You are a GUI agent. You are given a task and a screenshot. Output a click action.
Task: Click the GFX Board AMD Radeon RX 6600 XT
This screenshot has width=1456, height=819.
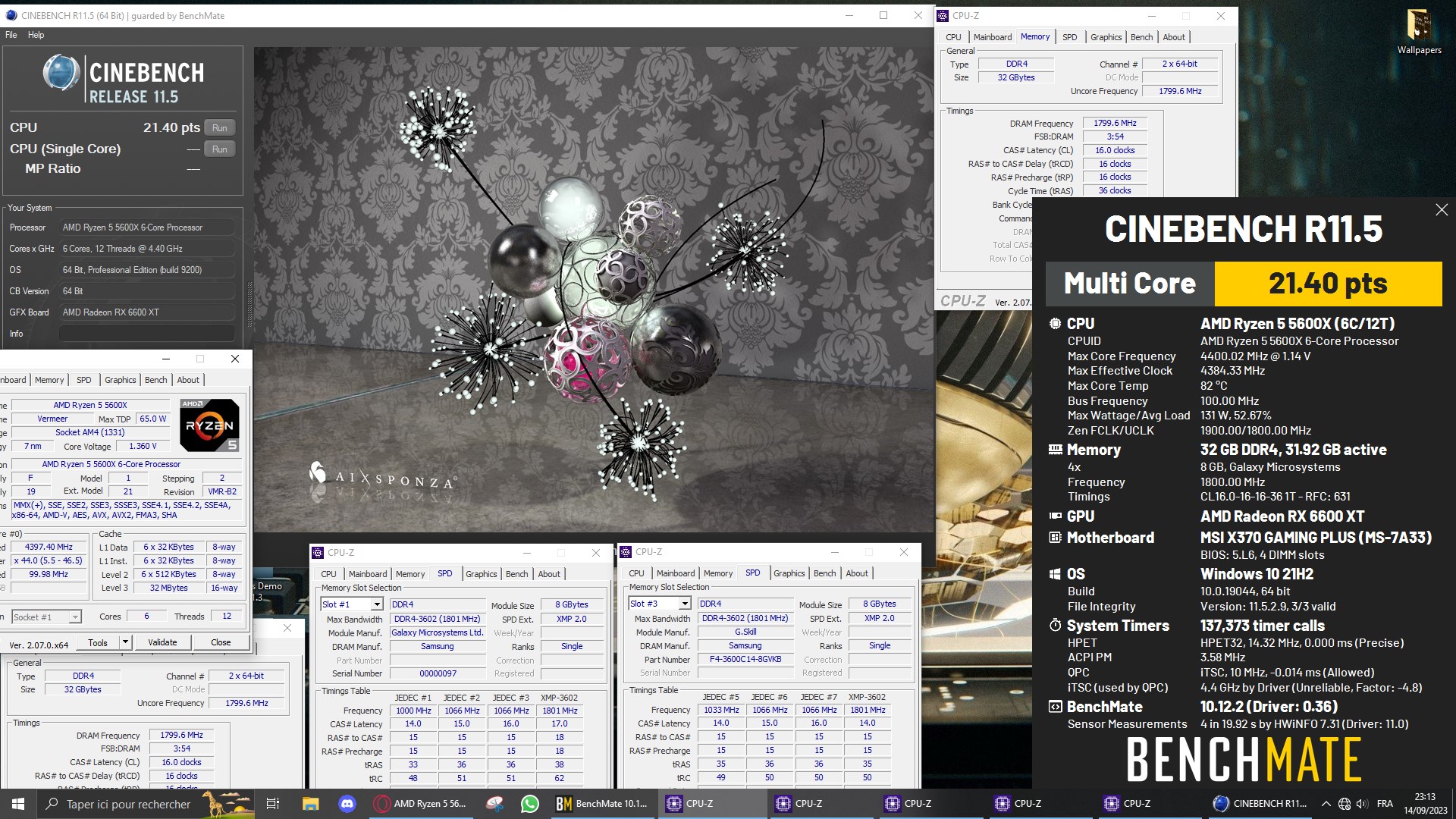147,312
